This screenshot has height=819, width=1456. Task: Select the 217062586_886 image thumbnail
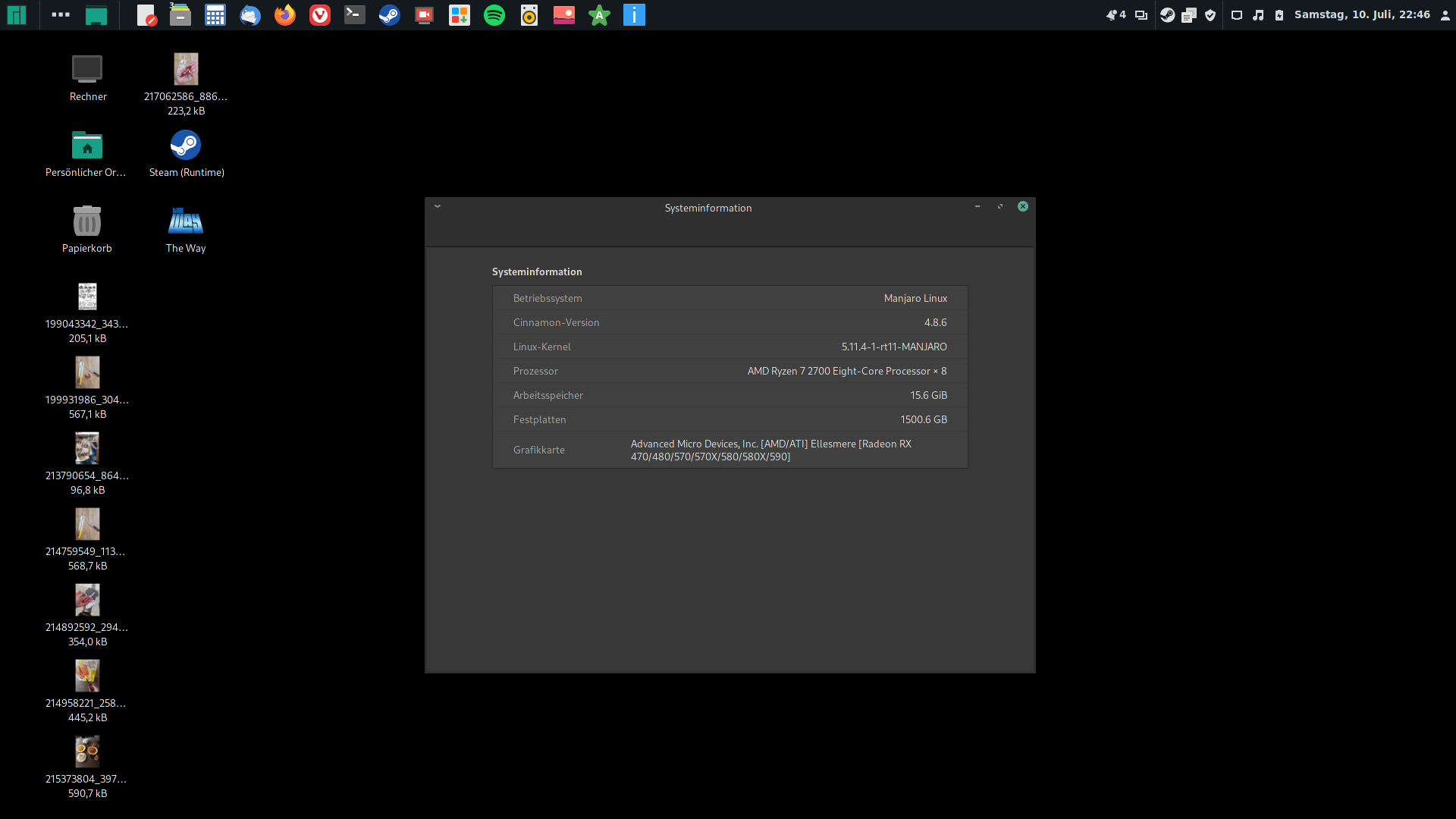click(x=186, y=70)
